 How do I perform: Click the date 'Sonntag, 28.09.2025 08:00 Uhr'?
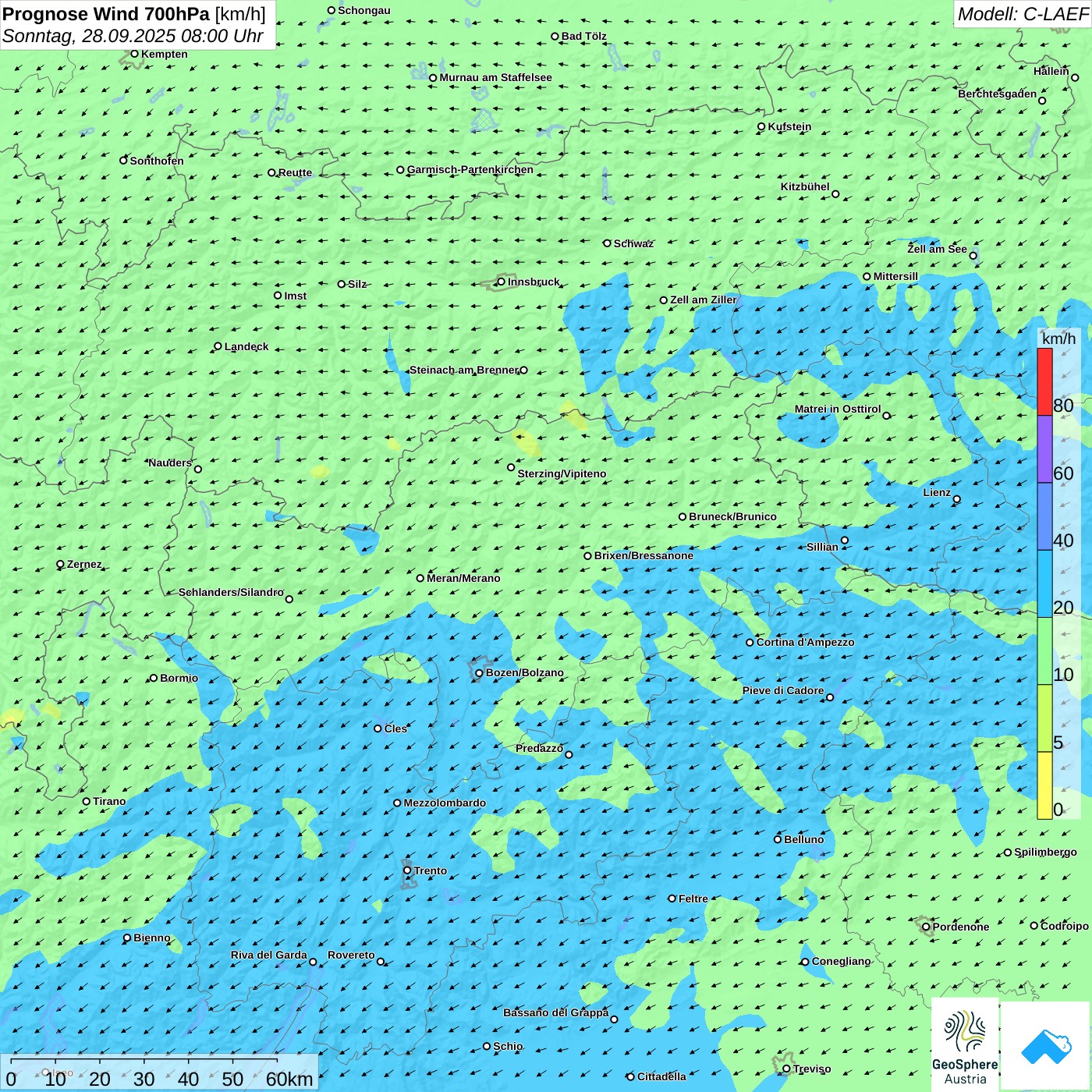coord(133,36)
